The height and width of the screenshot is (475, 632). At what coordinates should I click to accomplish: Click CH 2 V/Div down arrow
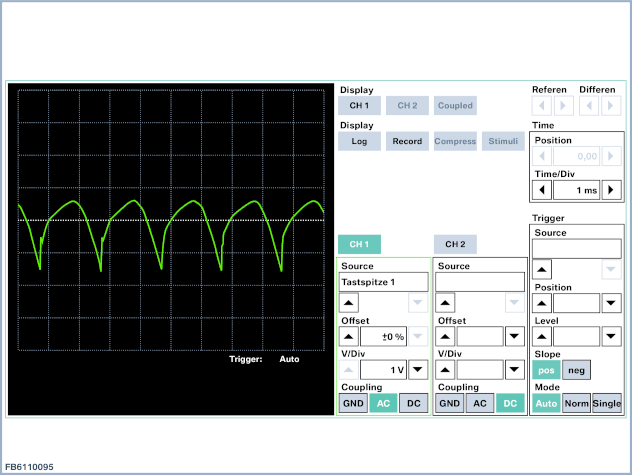(x=514, y=370)
